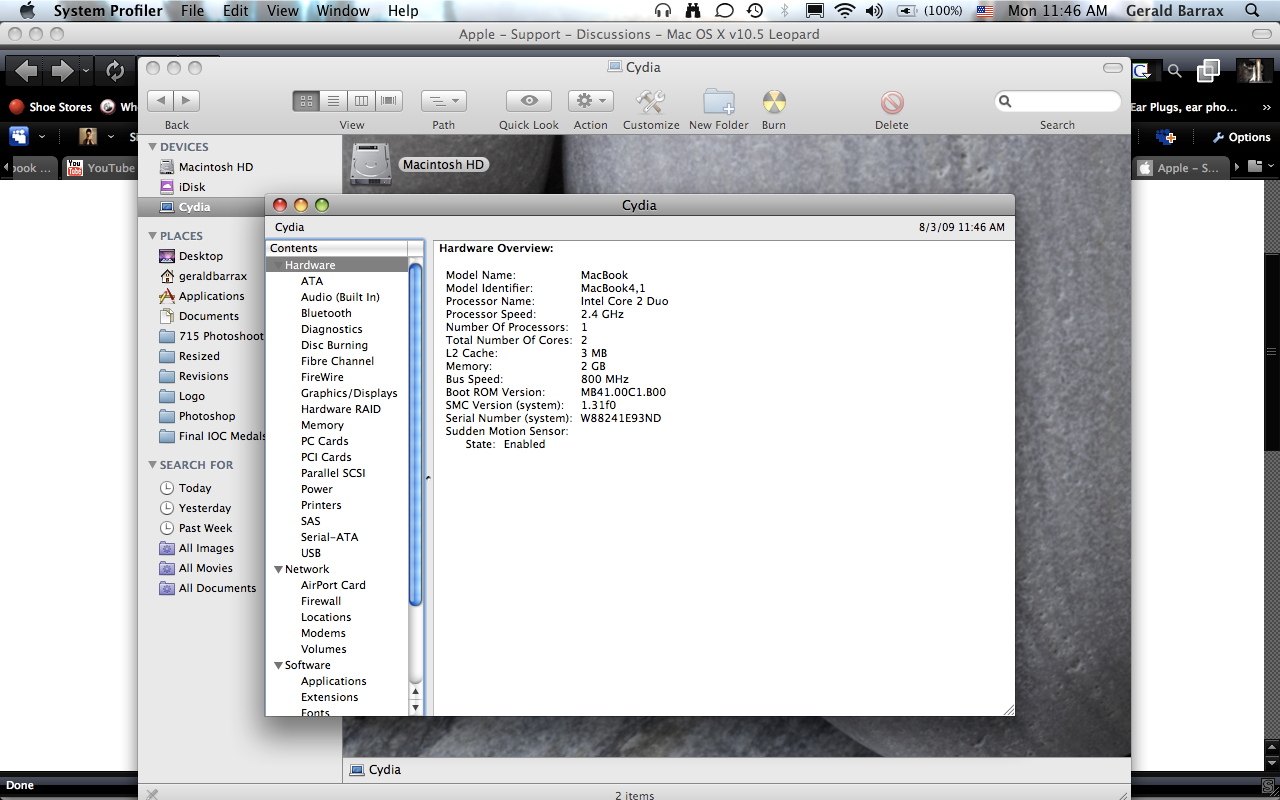Click the New Folder icon
Image resolution: width=1280 pixels, height=800 pixels.
tap(718, 101)
